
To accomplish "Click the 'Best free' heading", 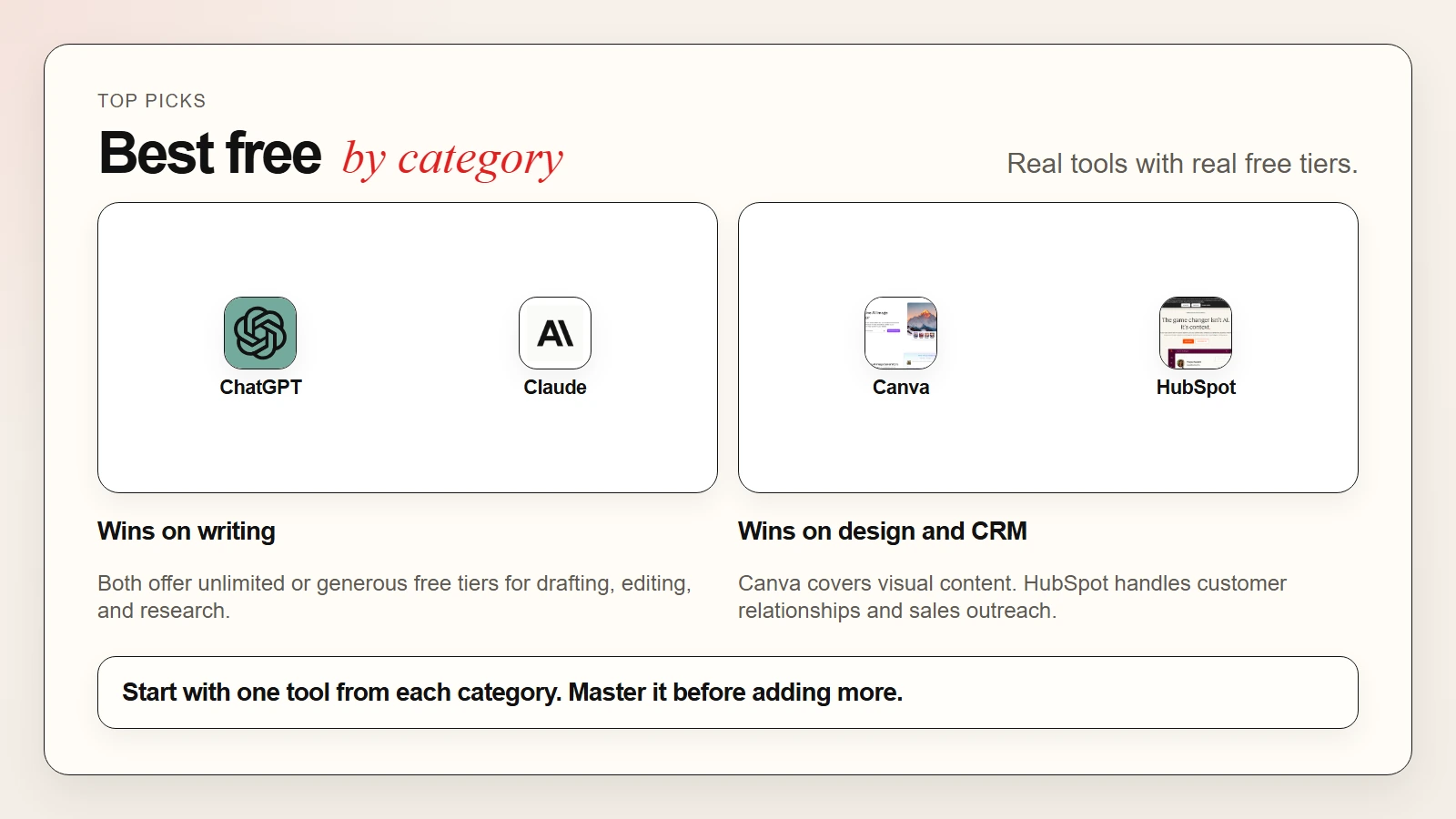I will point(210,153).
